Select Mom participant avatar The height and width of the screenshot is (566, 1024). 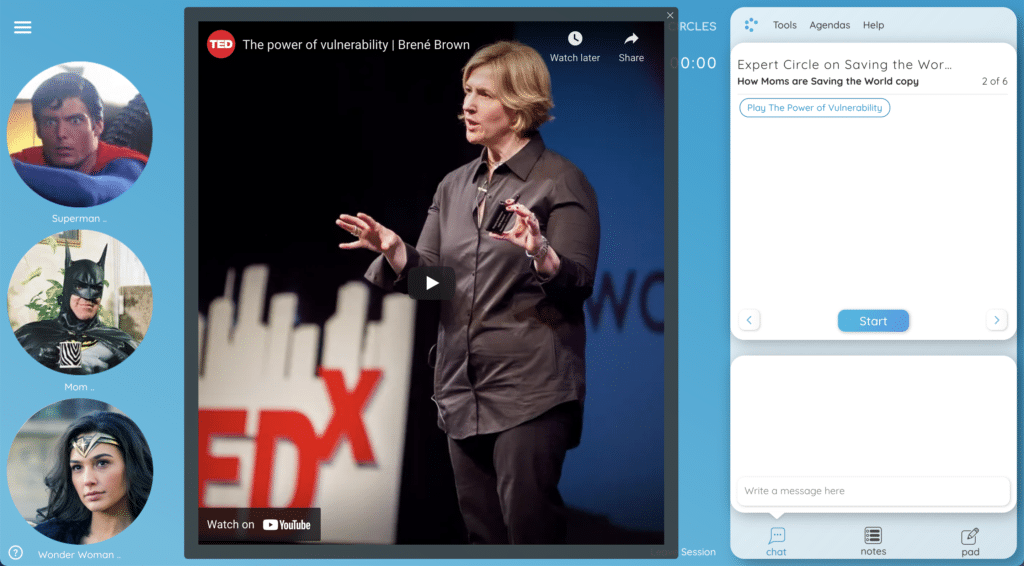pyautogui.click(x=80, y=302)
